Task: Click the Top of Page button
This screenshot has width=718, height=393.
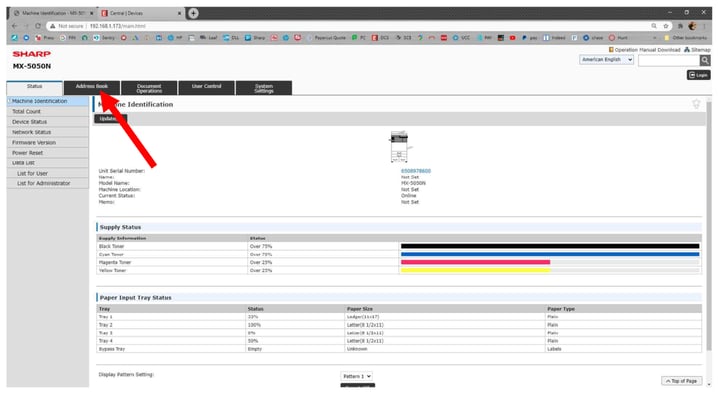Action: tap(681, 381)
